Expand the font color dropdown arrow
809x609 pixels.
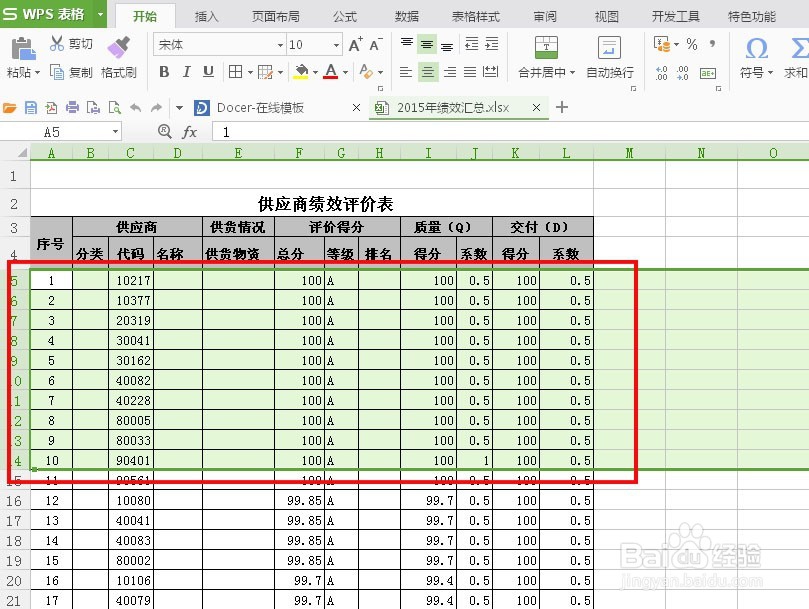345,72
